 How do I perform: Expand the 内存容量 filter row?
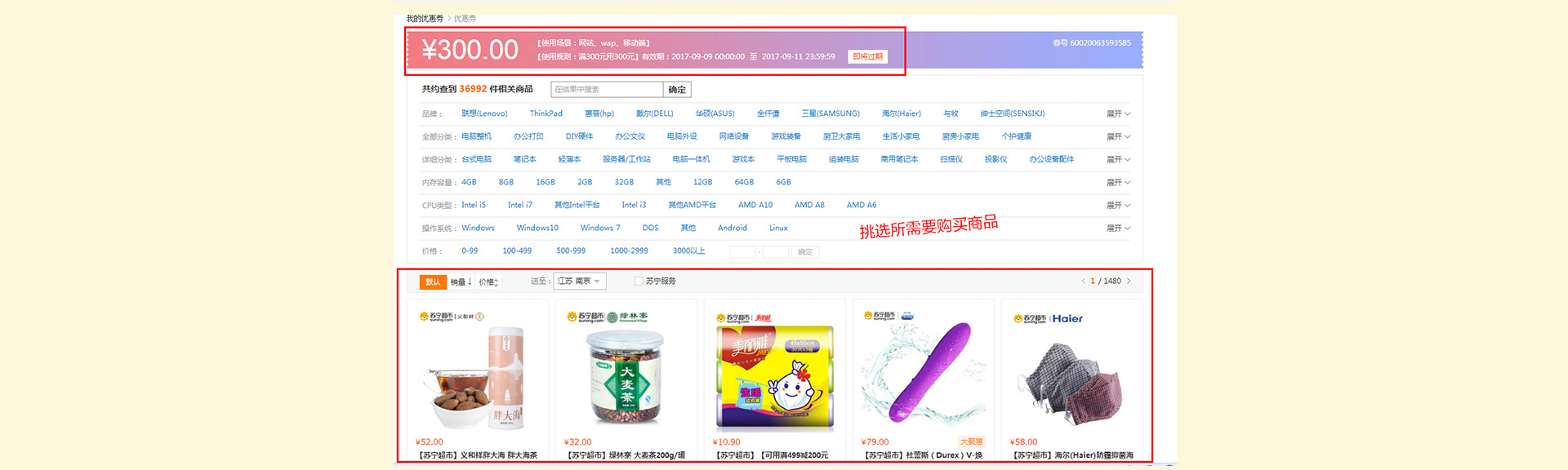tap(1118, 182)
